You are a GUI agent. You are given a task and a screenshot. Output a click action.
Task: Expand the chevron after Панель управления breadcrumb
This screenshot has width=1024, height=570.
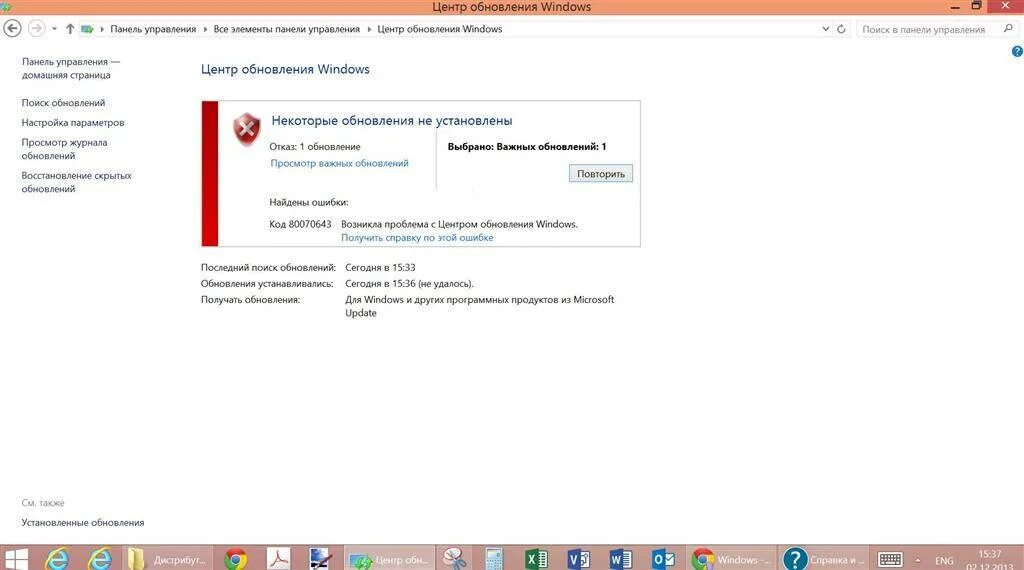pos(205,29)
